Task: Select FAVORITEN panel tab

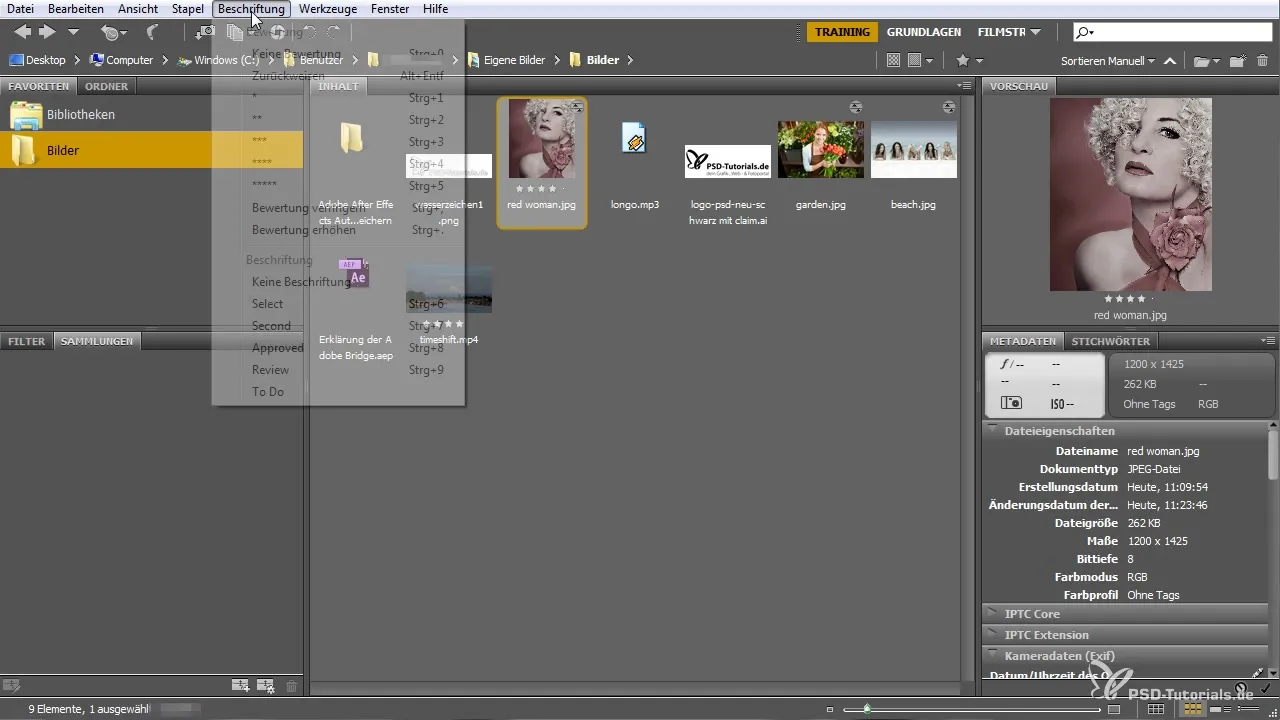Action: pyautogui.click(x=39, y=87)
